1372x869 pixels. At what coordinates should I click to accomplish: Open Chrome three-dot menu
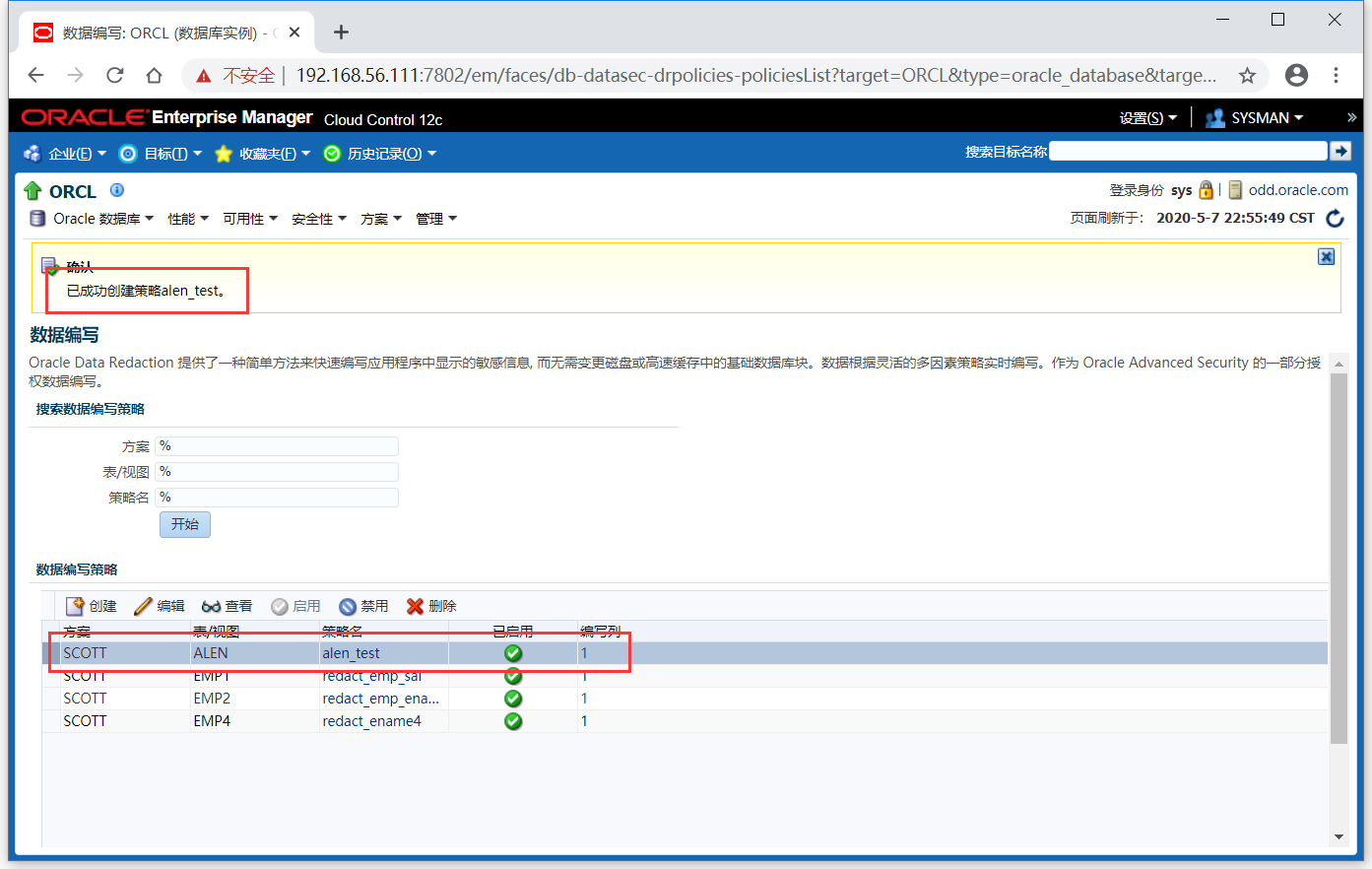[1336, 75]
